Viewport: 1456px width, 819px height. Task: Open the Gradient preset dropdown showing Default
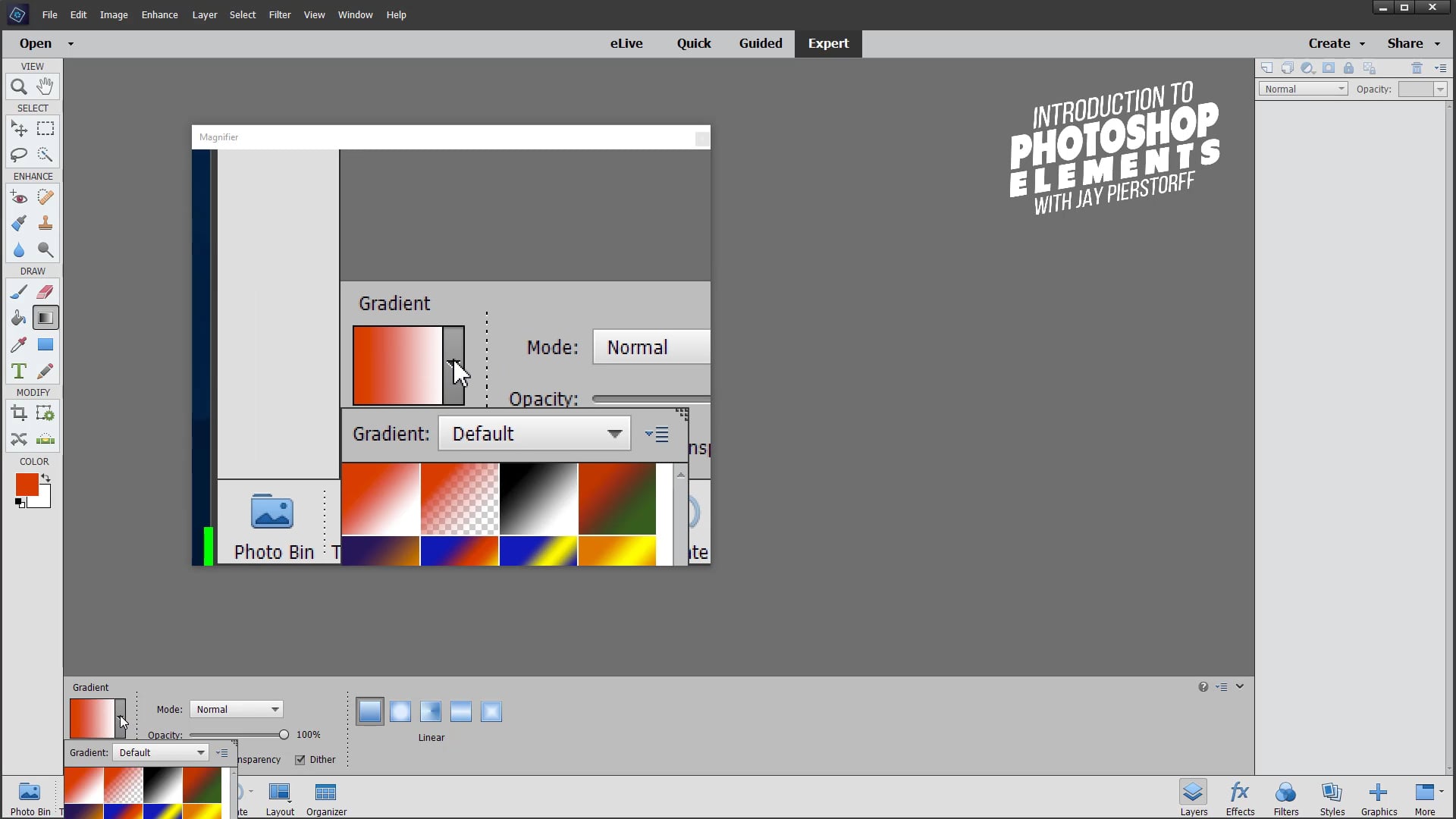[x=161, y=752]
